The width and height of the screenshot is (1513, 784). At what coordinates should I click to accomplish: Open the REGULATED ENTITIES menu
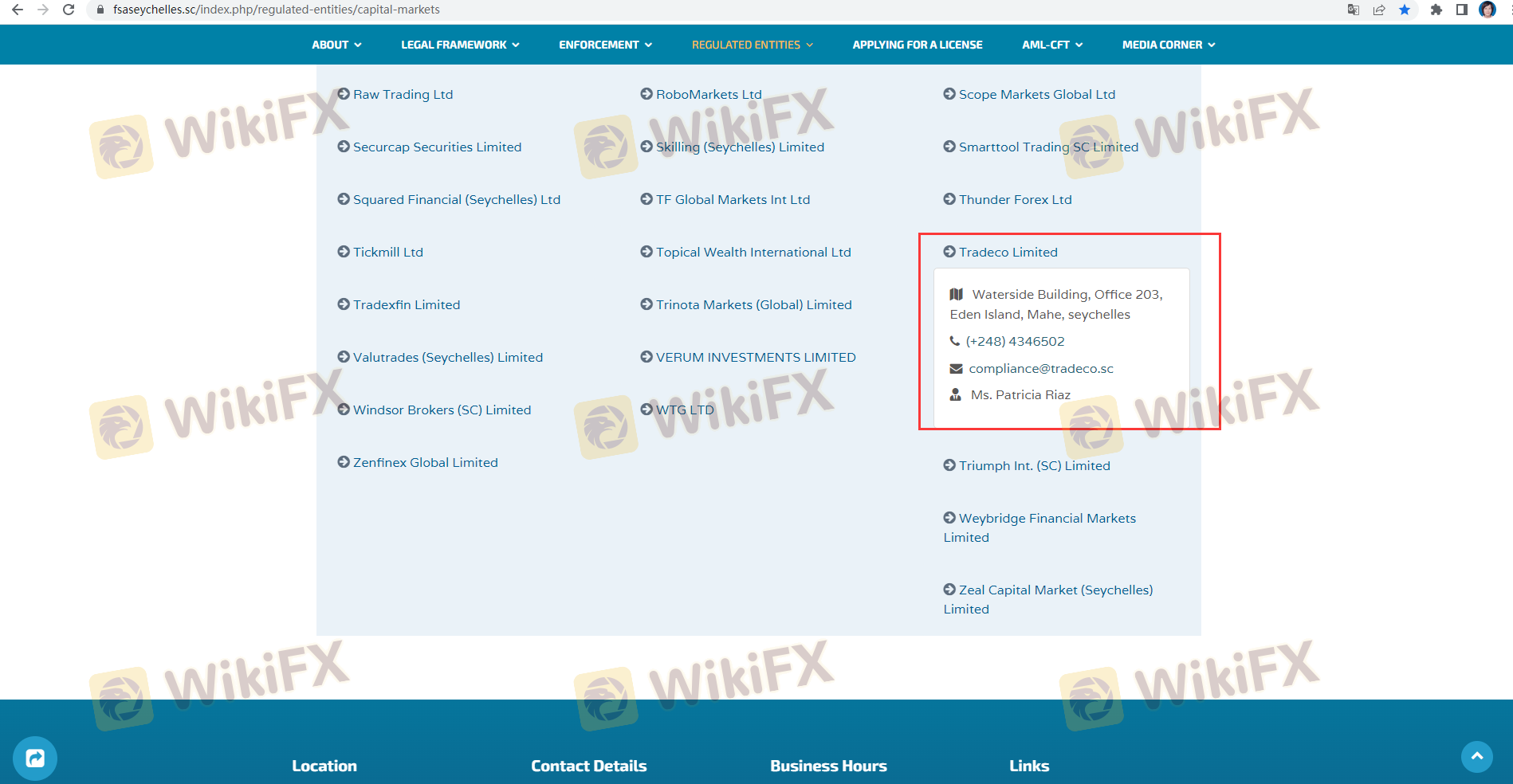pos(752,45)
